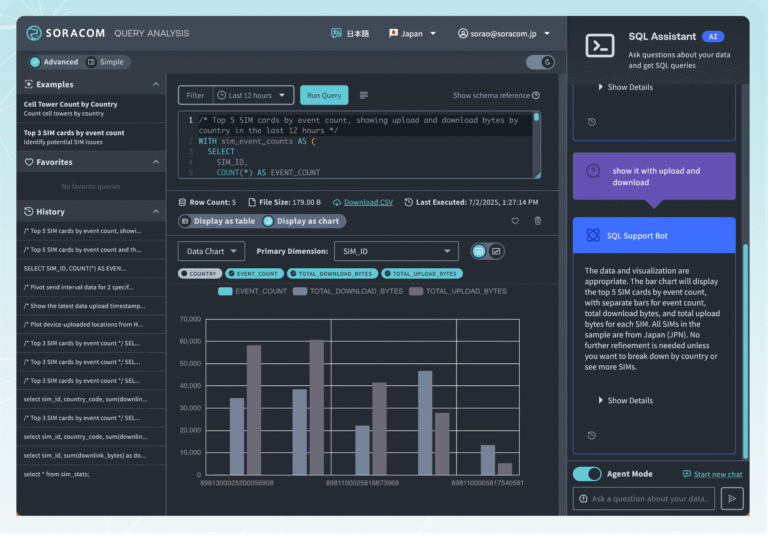Click the Start new chat link
This screenshot has height=535, width=768.
(718, 474)
